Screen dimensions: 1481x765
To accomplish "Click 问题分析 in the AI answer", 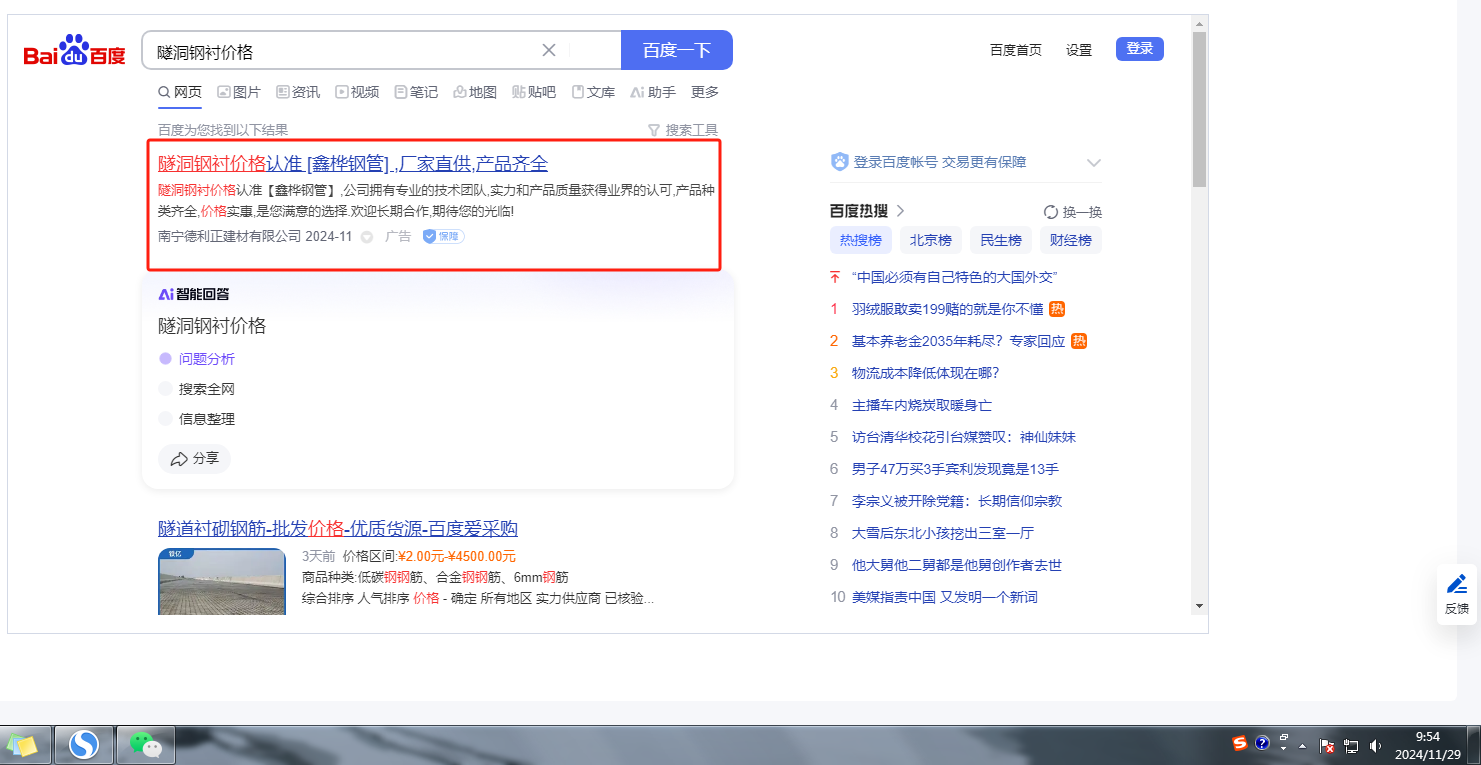I will pos(207,359).
